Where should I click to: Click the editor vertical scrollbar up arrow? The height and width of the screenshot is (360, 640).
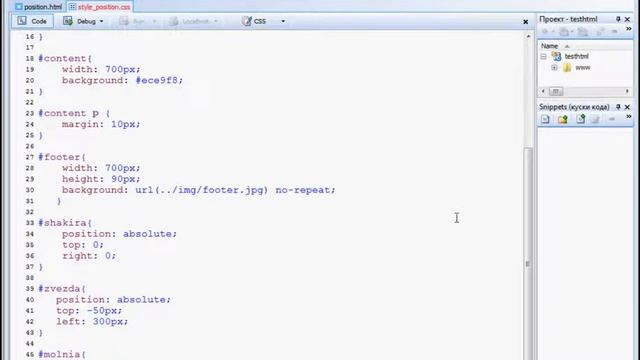click(x=528, y=36)
